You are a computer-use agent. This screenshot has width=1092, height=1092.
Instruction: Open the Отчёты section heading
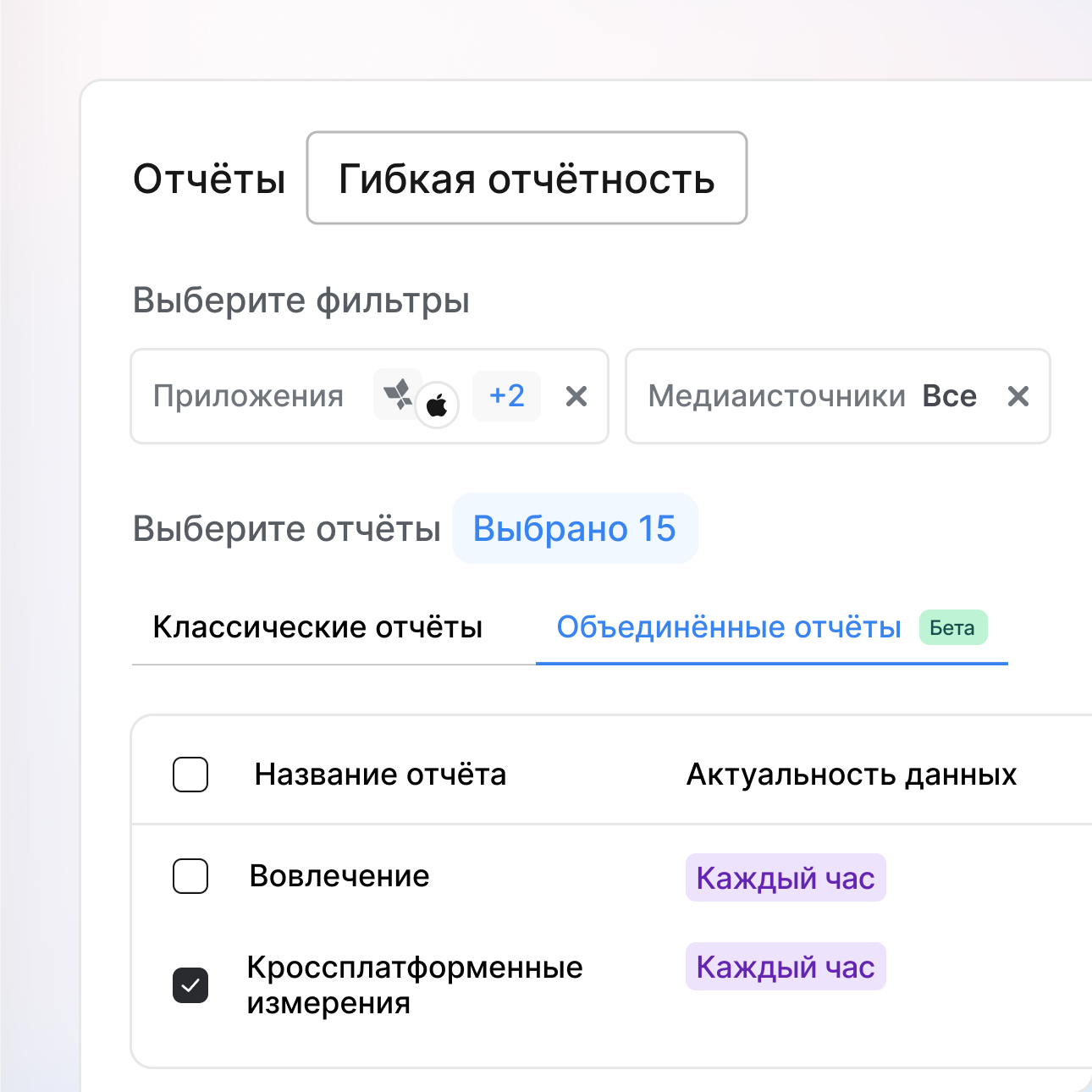[209, 179]
